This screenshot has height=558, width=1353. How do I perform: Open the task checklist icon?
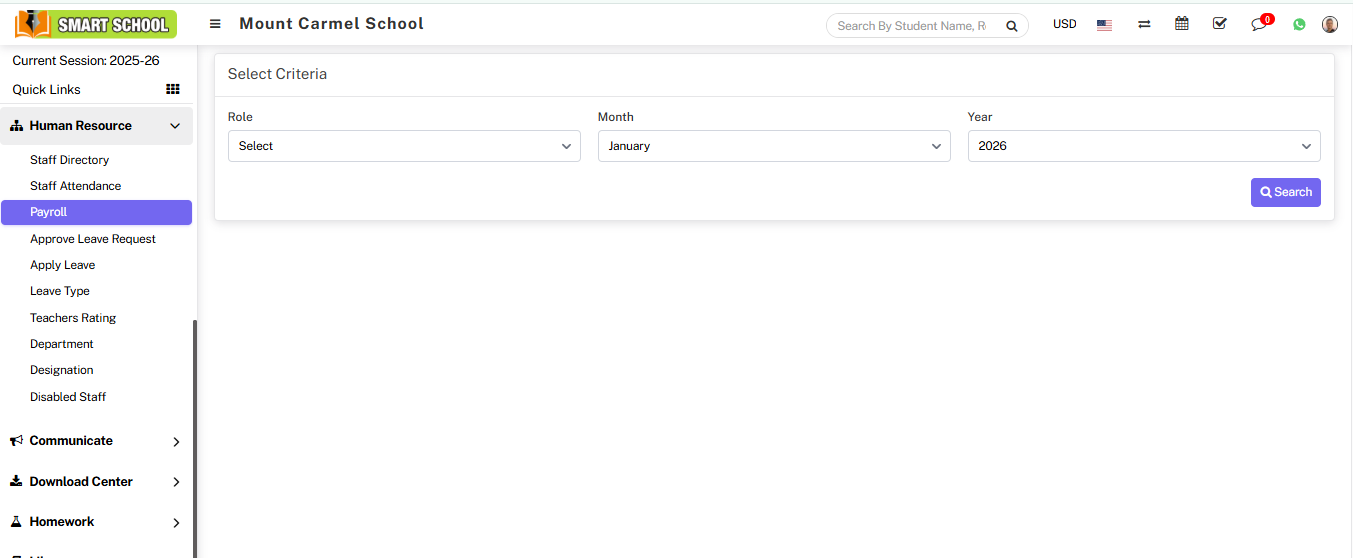coord(1219,24)
